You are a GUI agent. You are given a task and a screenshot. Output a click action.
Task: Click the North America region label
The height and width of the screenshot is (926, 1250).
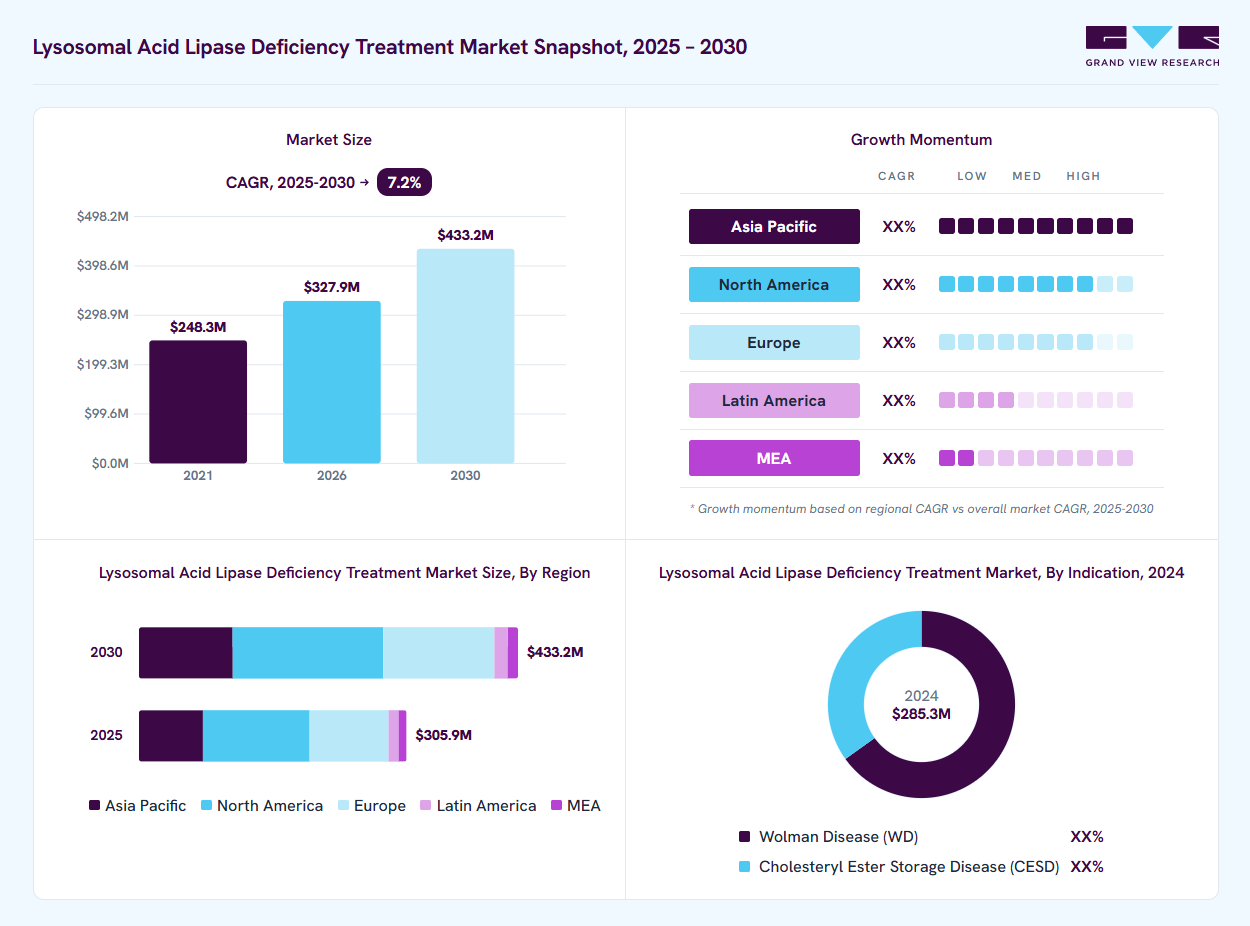774,284
